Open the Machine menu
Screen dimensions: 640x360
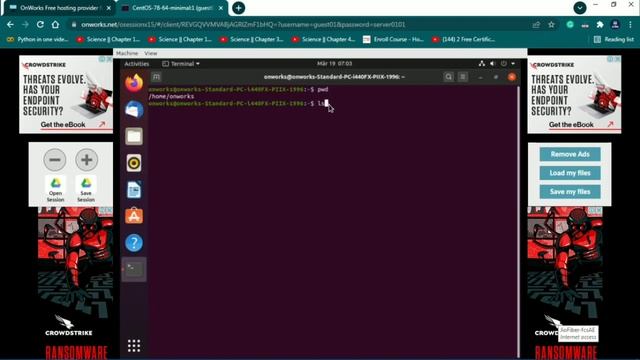point(127,53)
